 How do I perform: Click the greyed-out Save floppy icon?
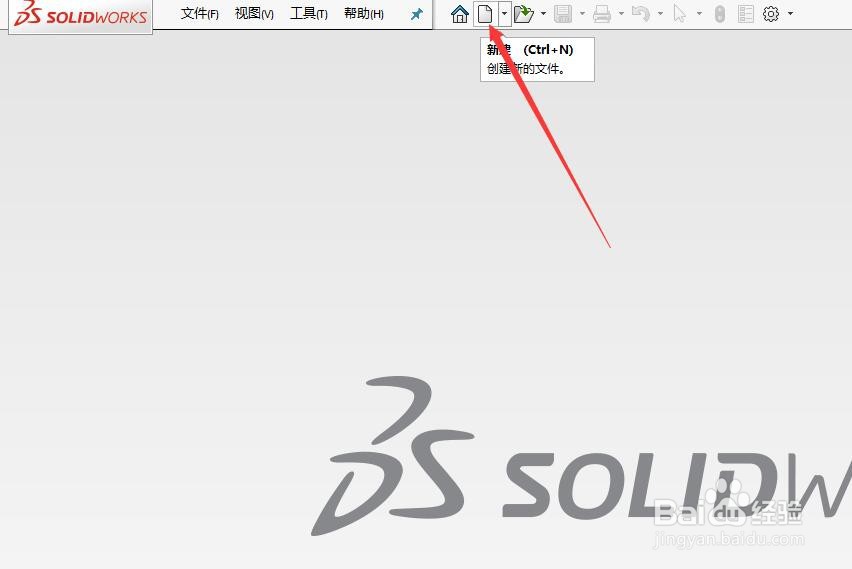pyautogui.click(x=563, y=14)
